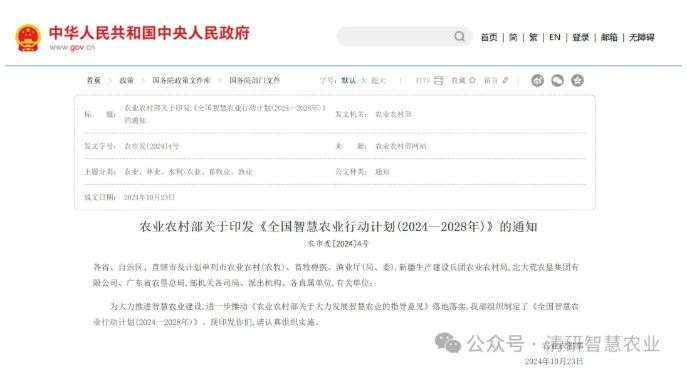Go to 首页 in the breadcrumb

point(93,81)
